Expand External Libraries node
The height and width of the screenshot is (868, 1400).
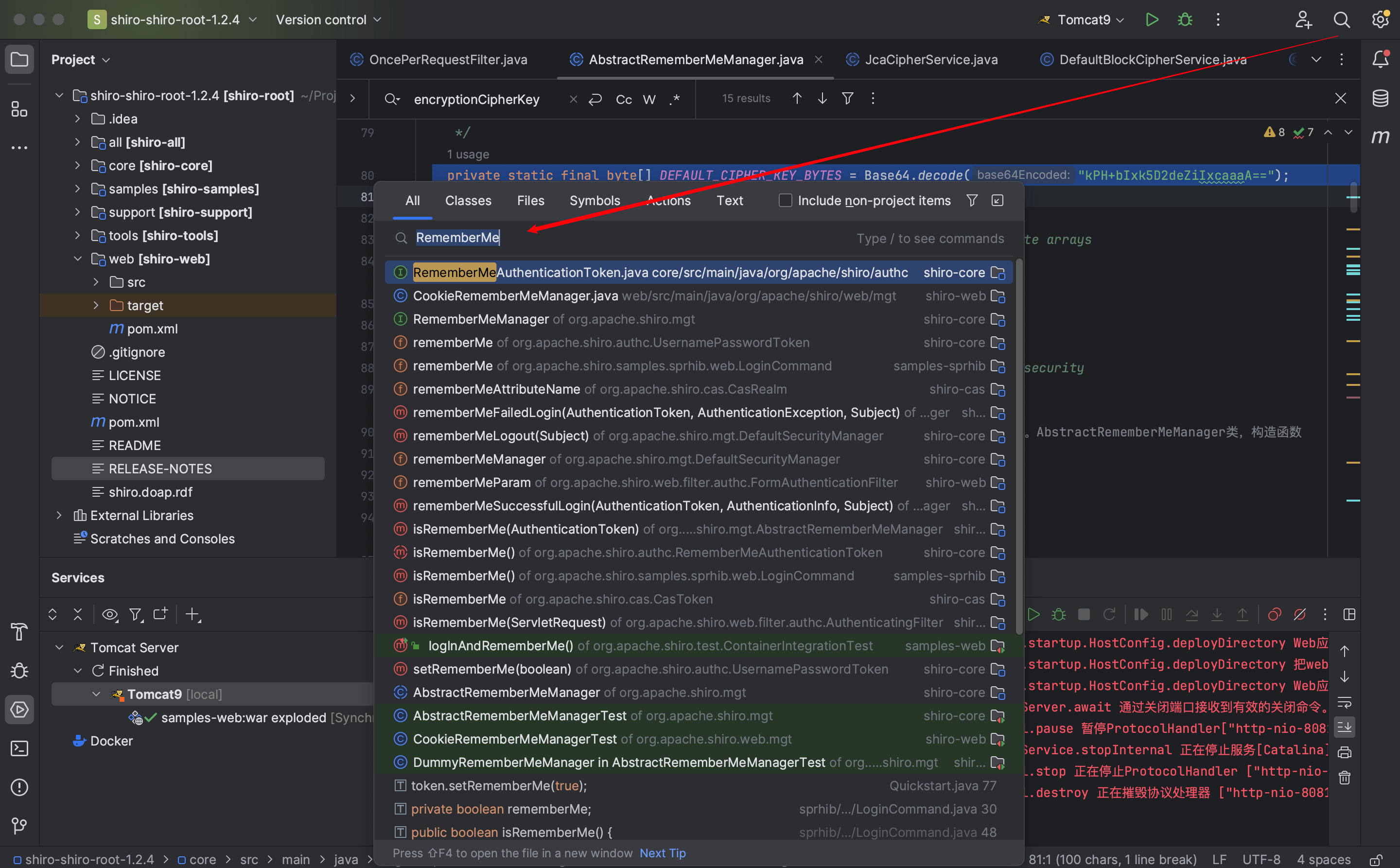58,516
